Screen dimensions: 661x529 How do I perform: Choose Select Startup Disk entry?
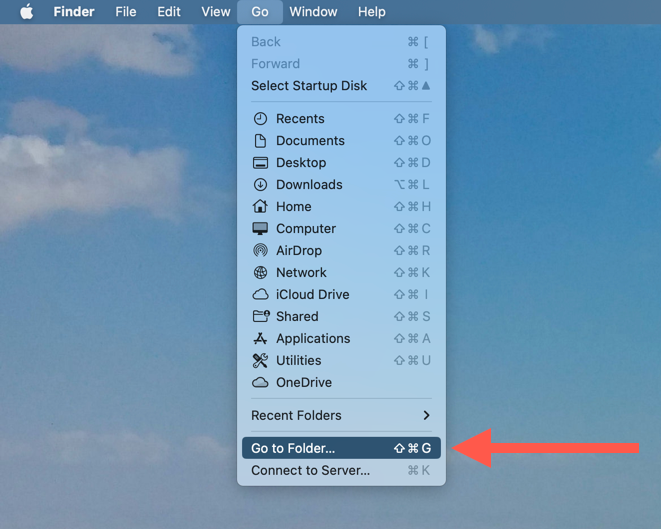pyautogui.click(x=341, y=86)
